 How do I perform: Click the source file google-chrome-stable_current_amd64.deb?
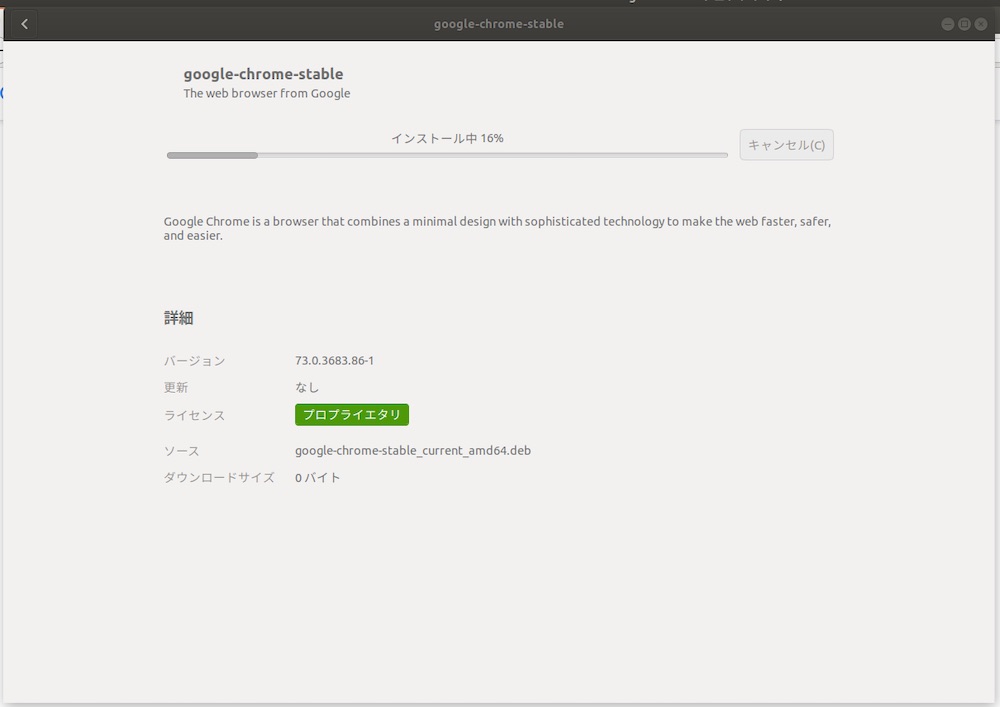413,451
